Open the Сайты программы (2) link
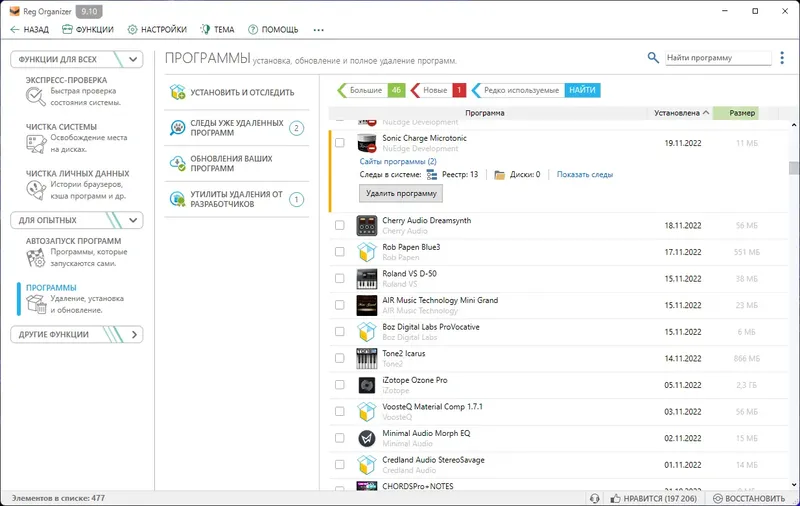The width and height of the screenshot is (800, 506). 398,161
